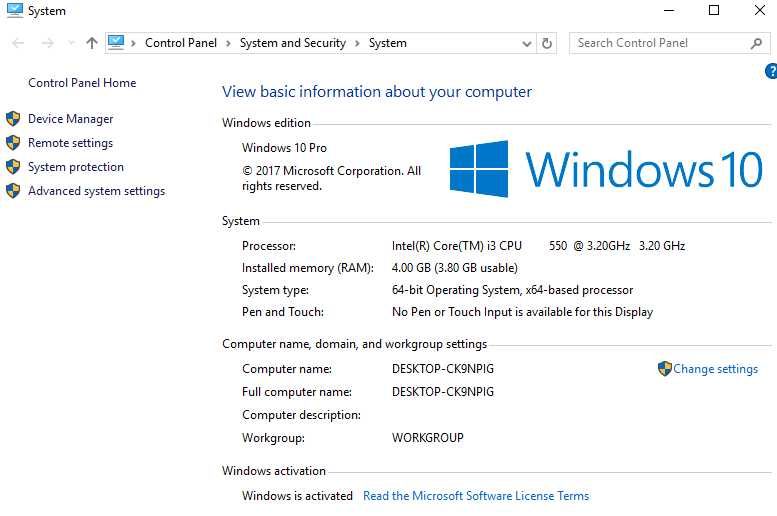Image resolution: width=777 pixels, height=516 pixels.
Task: Open Control Panel Home
Action: (x=82, y=83)
